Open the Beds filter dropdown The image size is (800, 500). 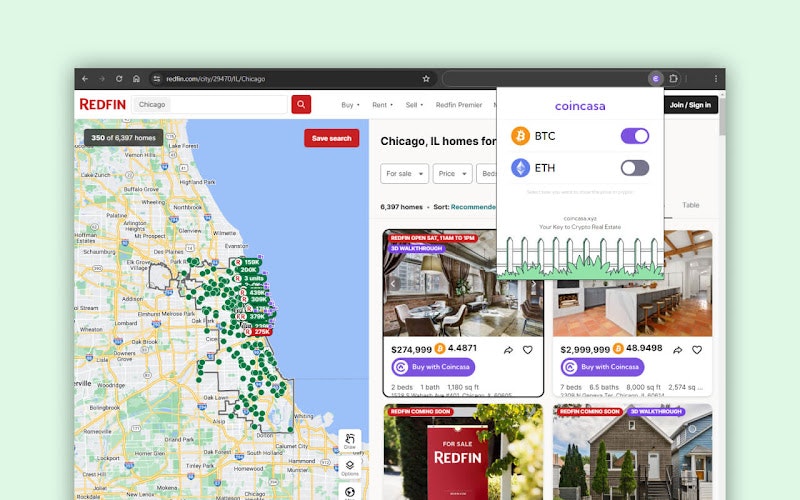pos(487,173)
